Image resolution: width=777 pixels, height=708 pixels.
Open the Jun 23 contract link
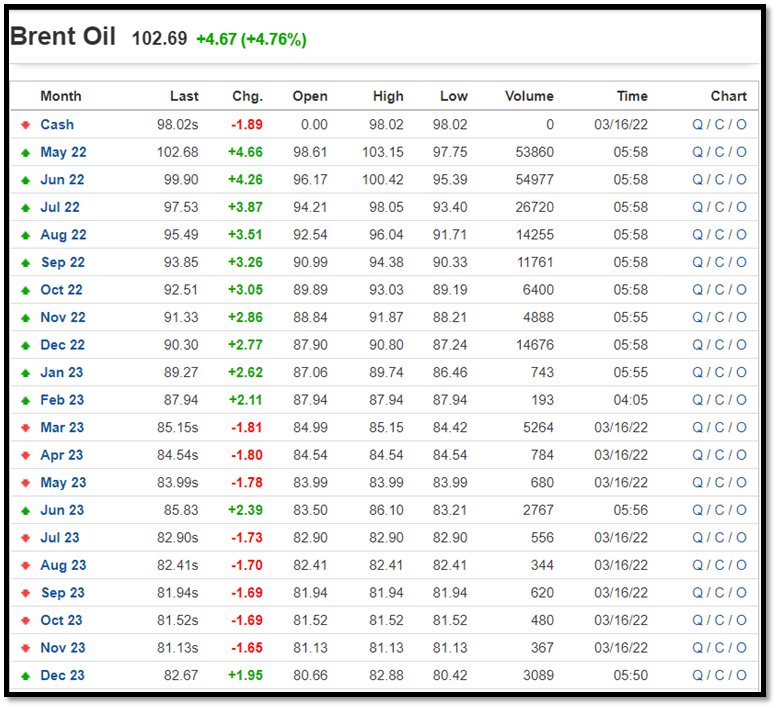point(62,510)
